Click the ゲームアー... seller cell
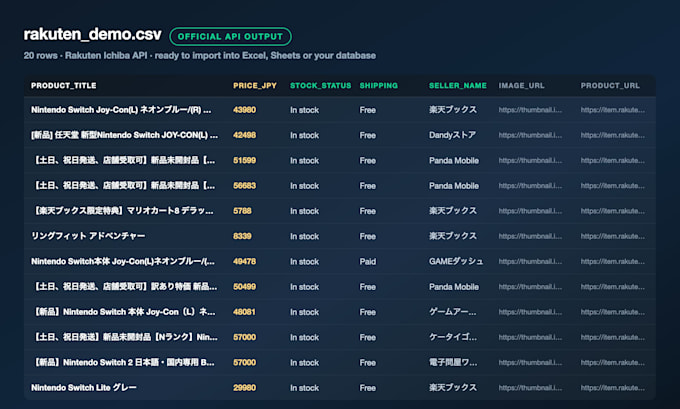This screenshot has height=409, width=680. 452,311
